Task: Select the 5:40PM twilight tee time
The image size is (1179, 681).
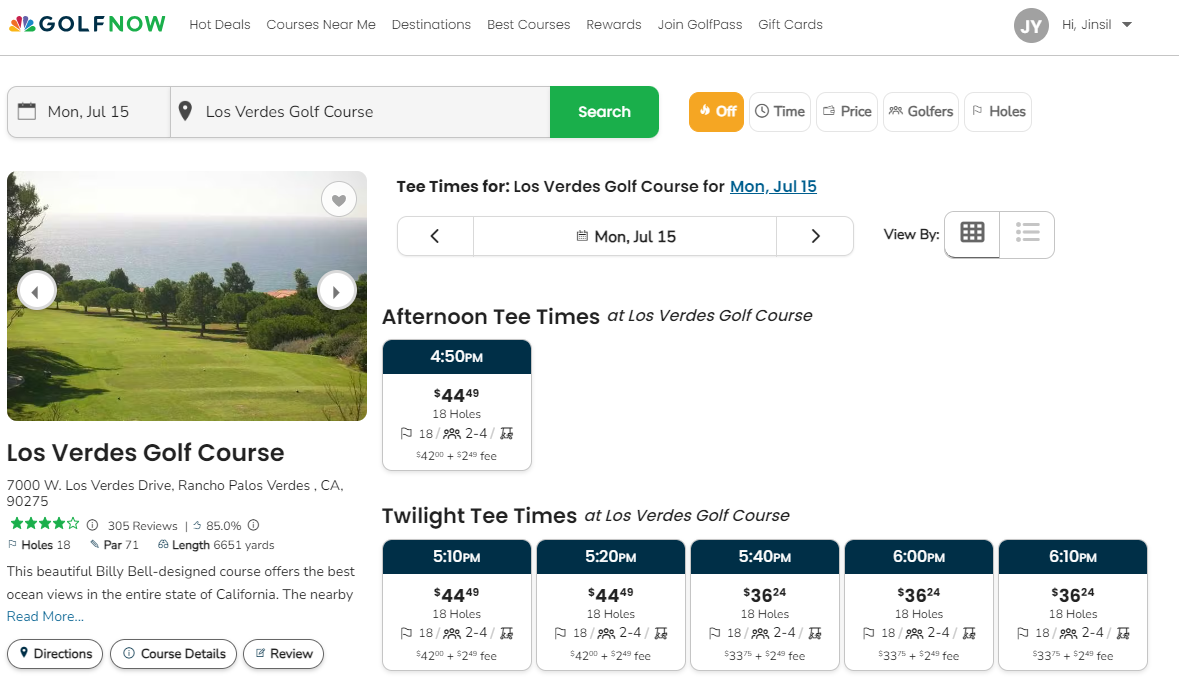Action: [765, 605]
